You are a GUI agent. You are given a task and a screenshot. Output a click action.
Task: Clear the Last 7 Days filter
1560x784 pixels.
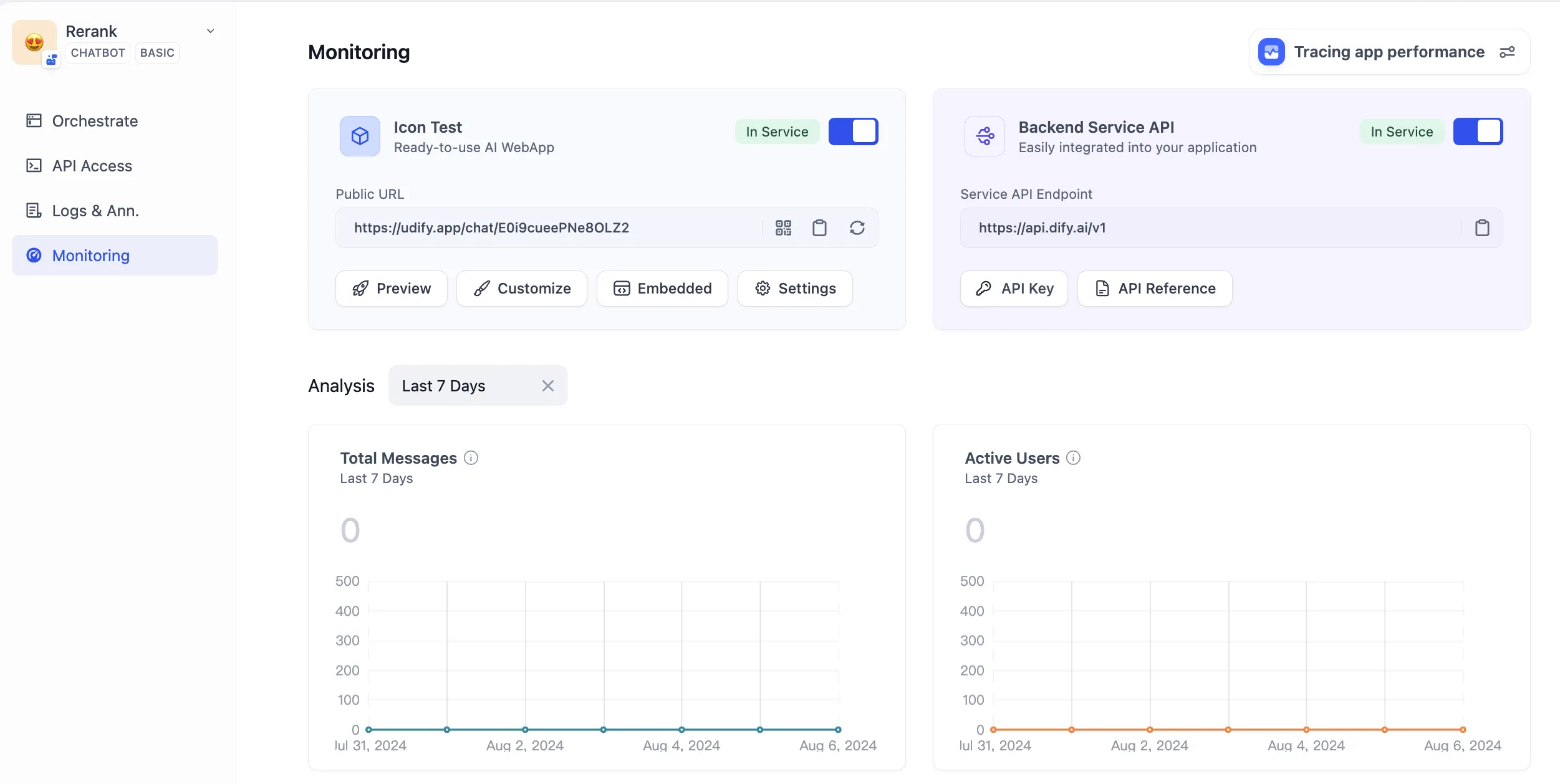547,386
